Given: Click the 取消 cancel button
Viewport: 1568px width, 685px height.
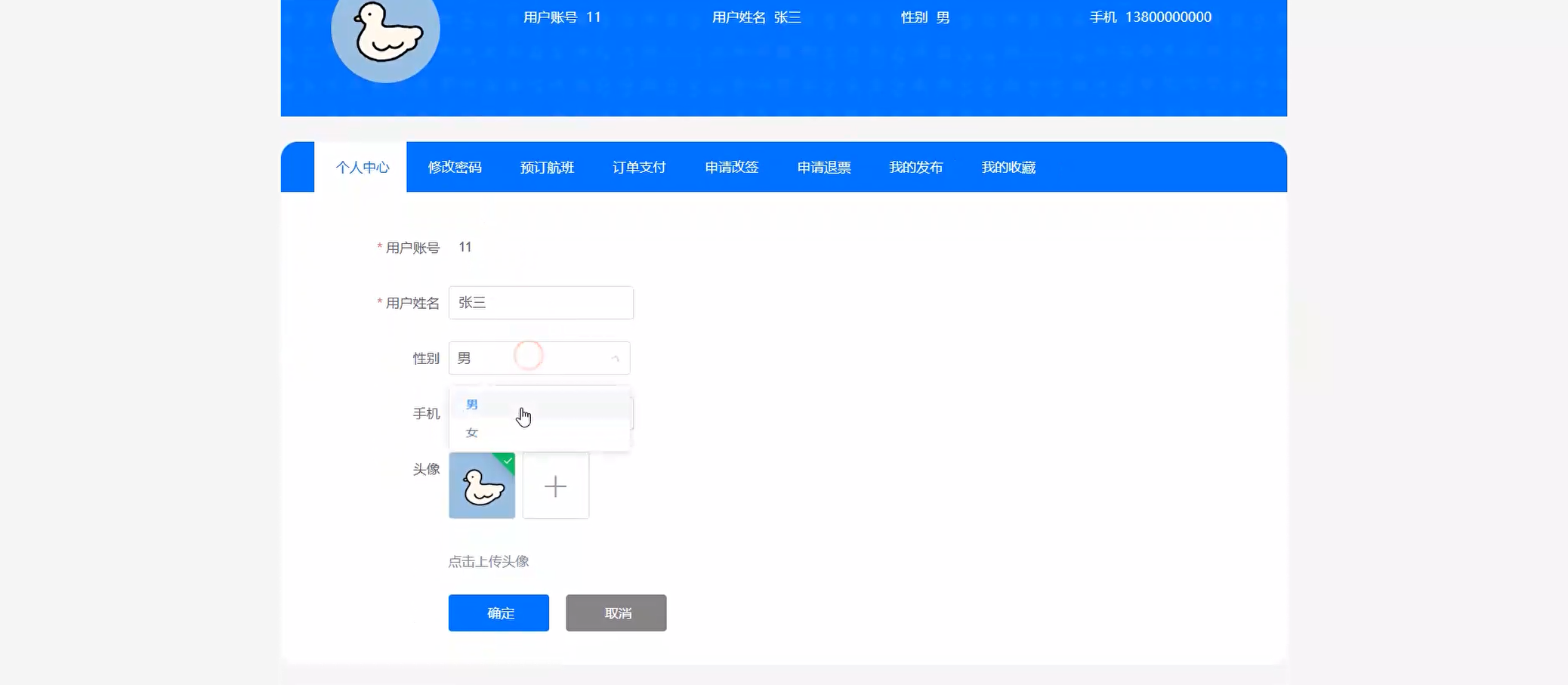Looking at the screenshot, I should tap(616, 612).
